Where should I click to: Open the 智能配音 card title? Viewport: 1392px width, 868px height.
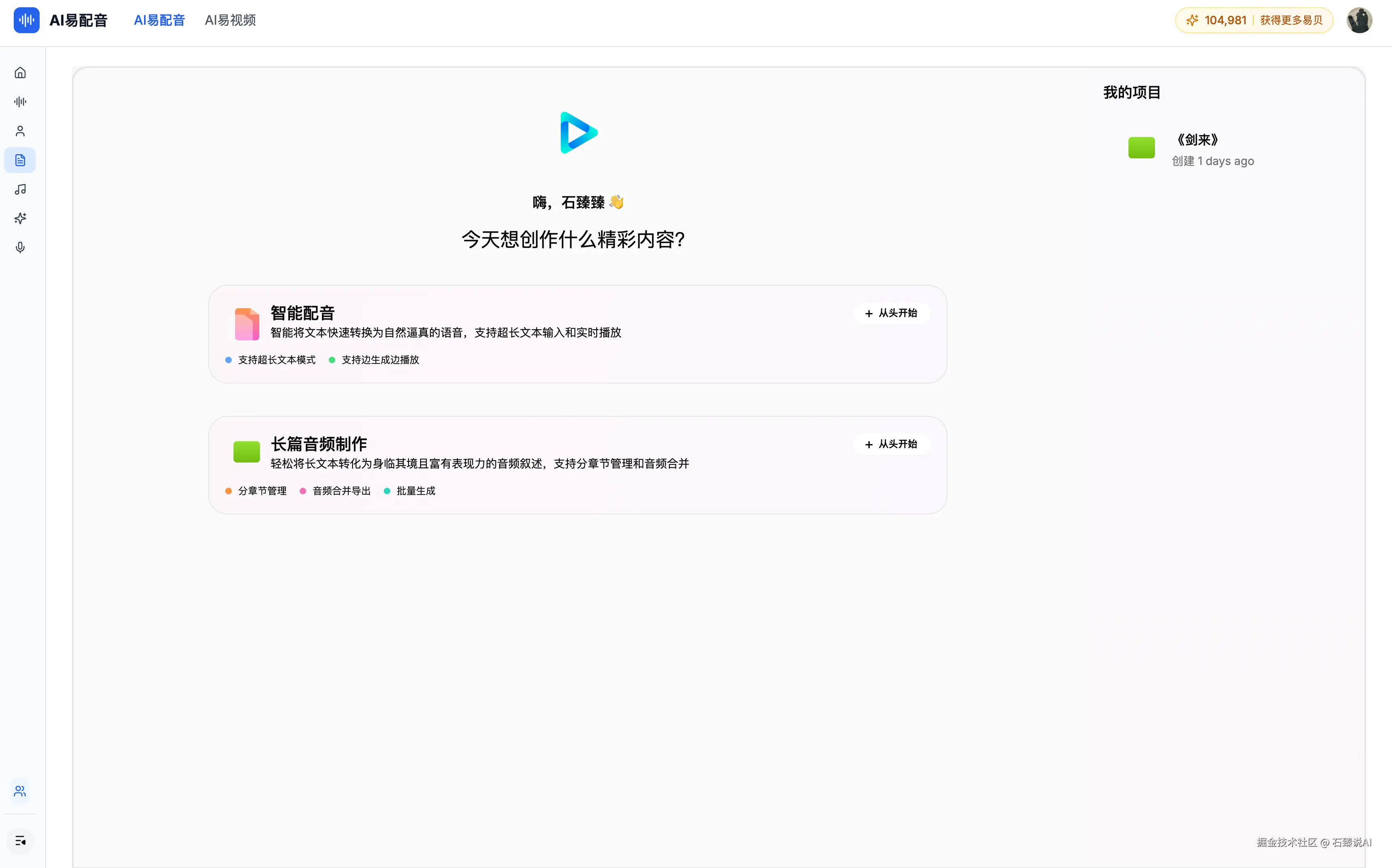coord(303,313)
